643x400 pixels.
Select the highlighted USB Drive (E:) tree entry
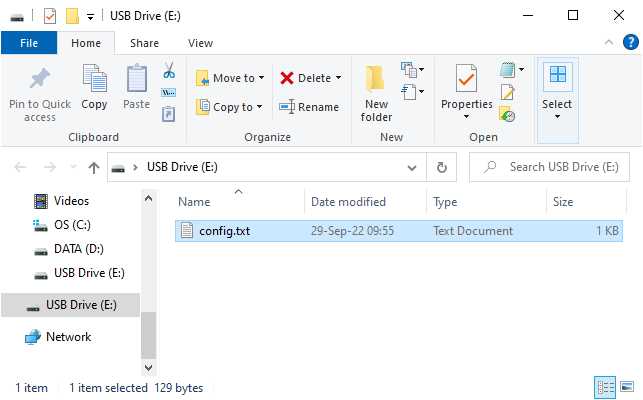(x=71, y=305)
